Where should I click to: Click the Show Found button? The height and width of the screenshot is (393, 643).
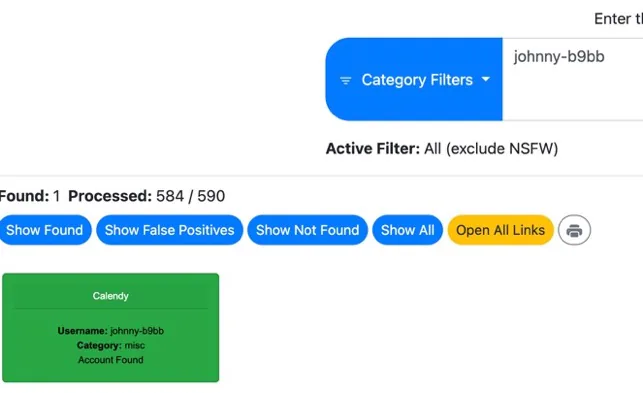(x=44, y=230)
